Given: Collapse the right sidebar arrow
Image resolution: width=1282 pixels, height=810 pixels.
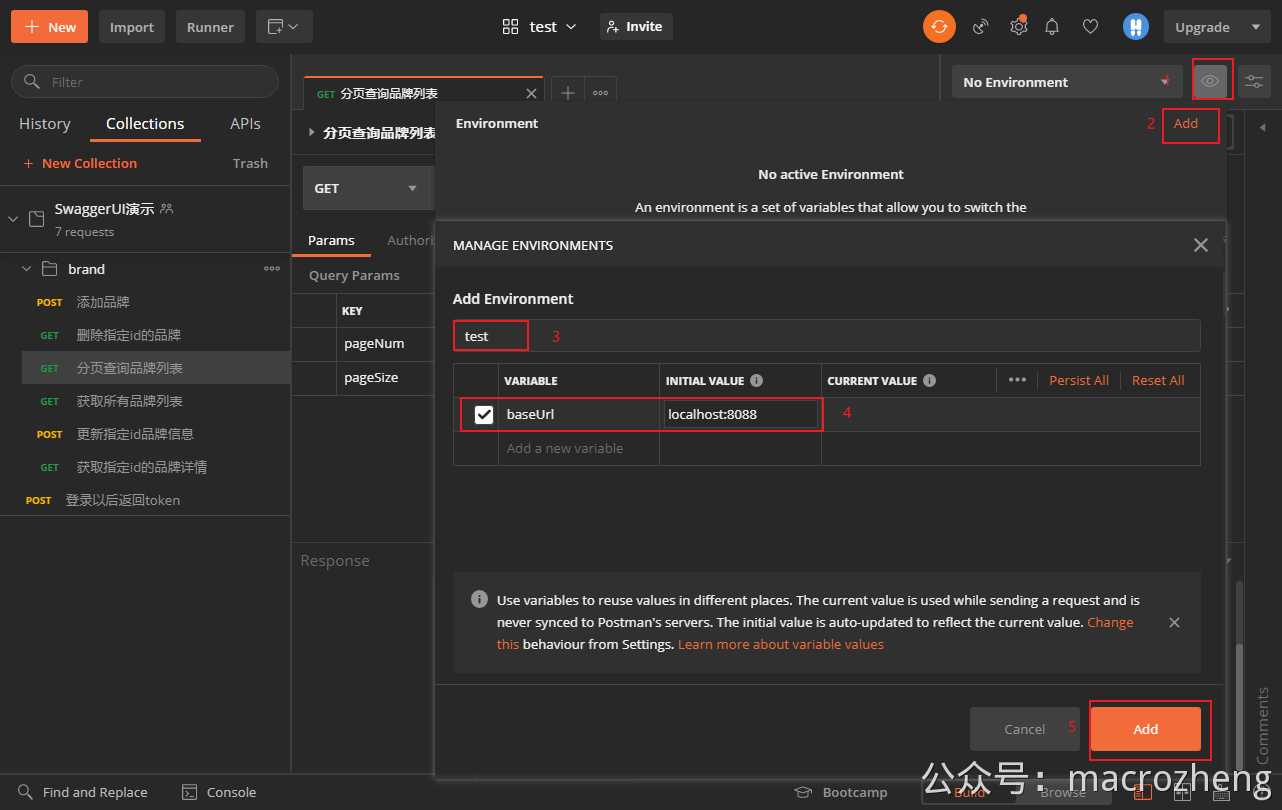Looking at the screenshot, I should point(1262,125).
